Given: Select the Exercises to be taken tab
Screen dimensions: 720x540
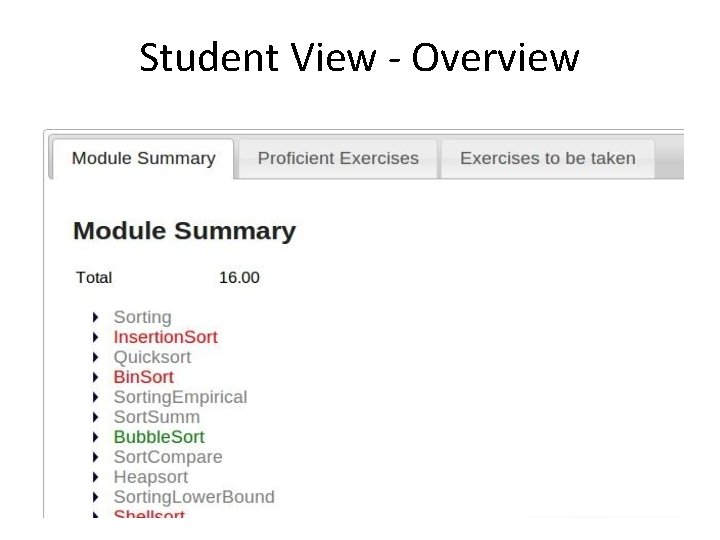Looking at the screenshot, I should pos(547,158).
